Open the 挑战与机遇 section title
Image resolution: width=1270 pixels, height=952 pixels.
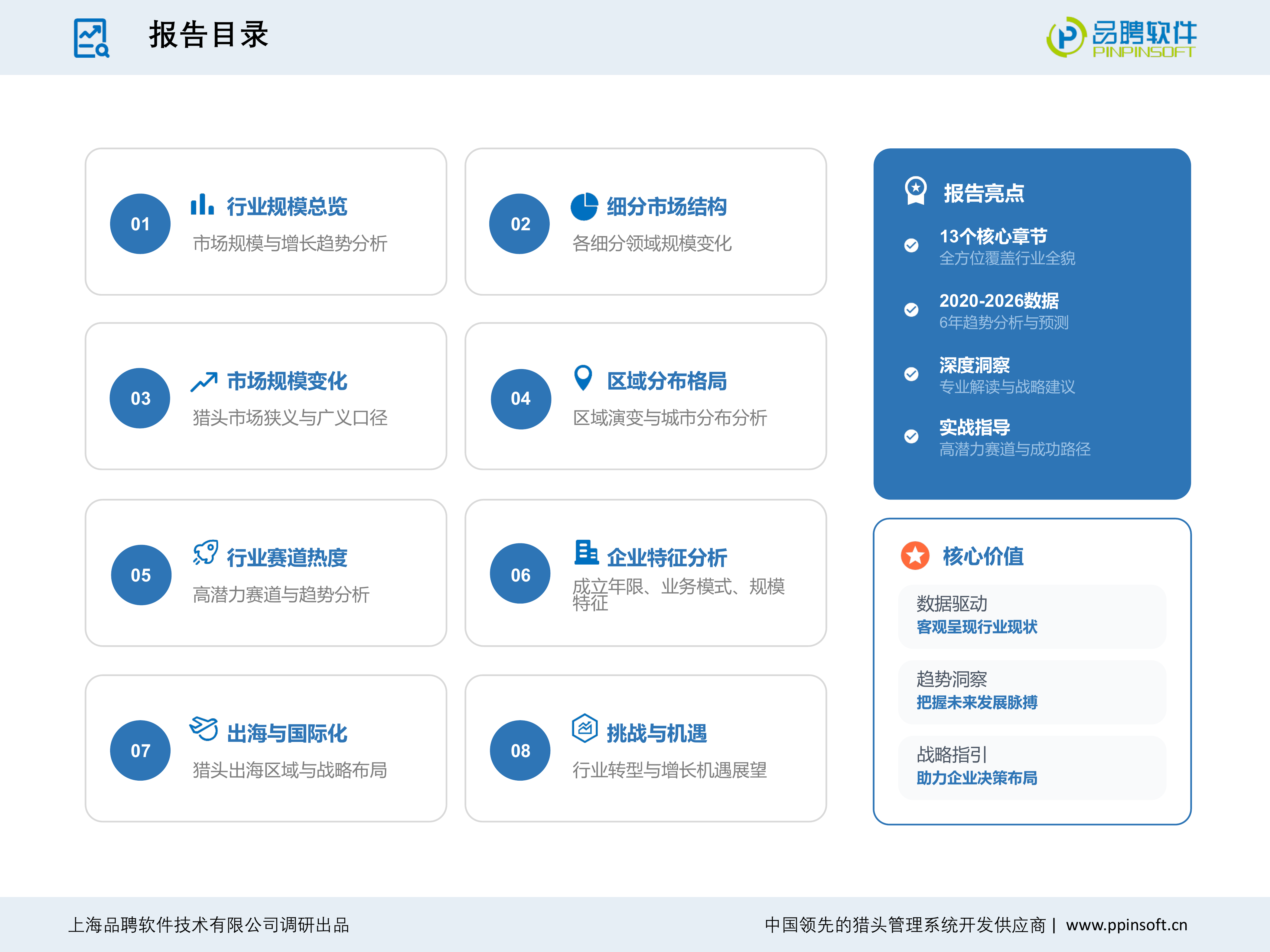click(x=657, y=733)
